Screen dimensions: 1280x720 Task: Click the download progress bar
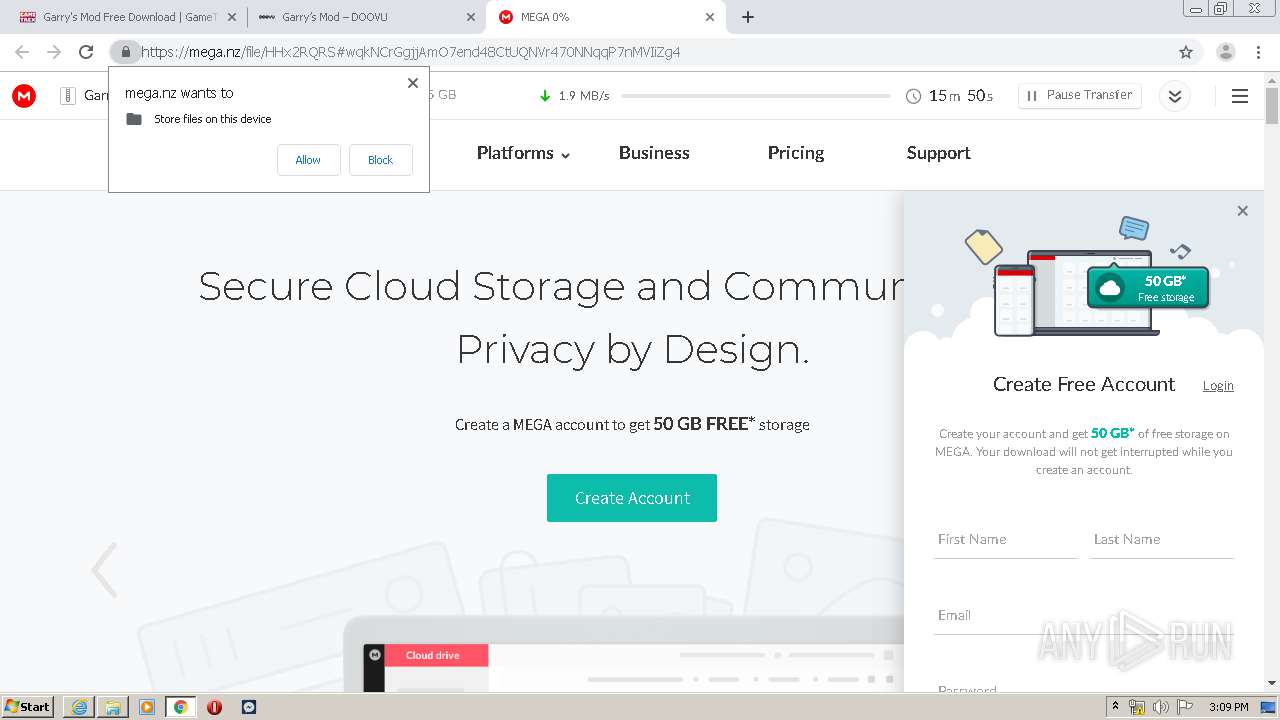pos(755,96)
